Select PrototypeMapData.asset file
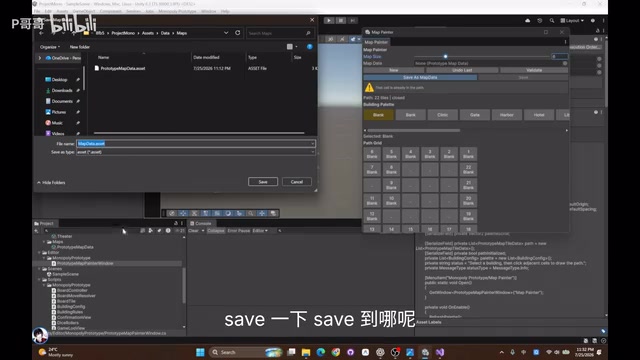 pyautogui.click(x=122, y=69)
